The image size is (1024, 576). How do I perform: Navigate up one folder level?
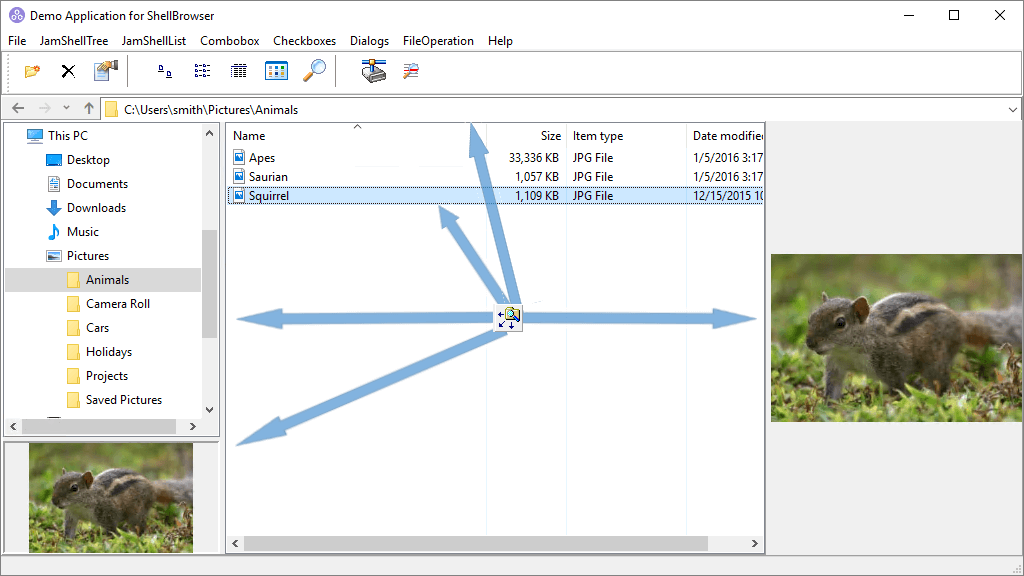pyautogui.click(x=88, y=109)
